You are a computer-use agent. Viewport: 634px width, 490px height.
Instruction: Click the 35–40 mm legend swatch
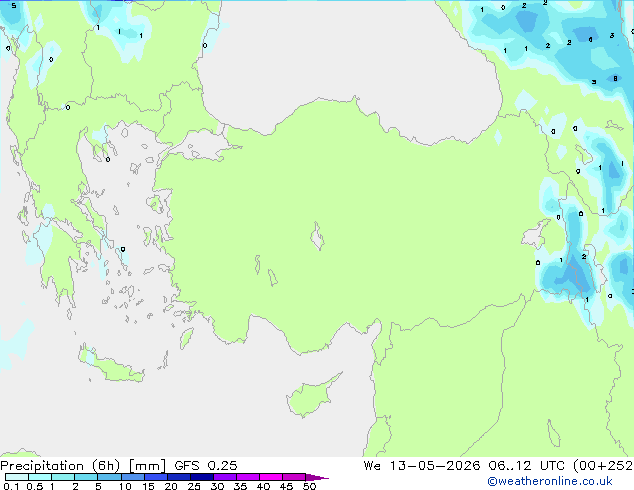(x=247, y=477)
